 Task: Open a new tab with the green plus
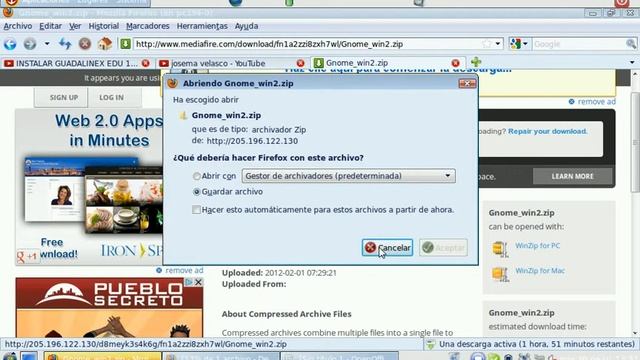[476, 62]
